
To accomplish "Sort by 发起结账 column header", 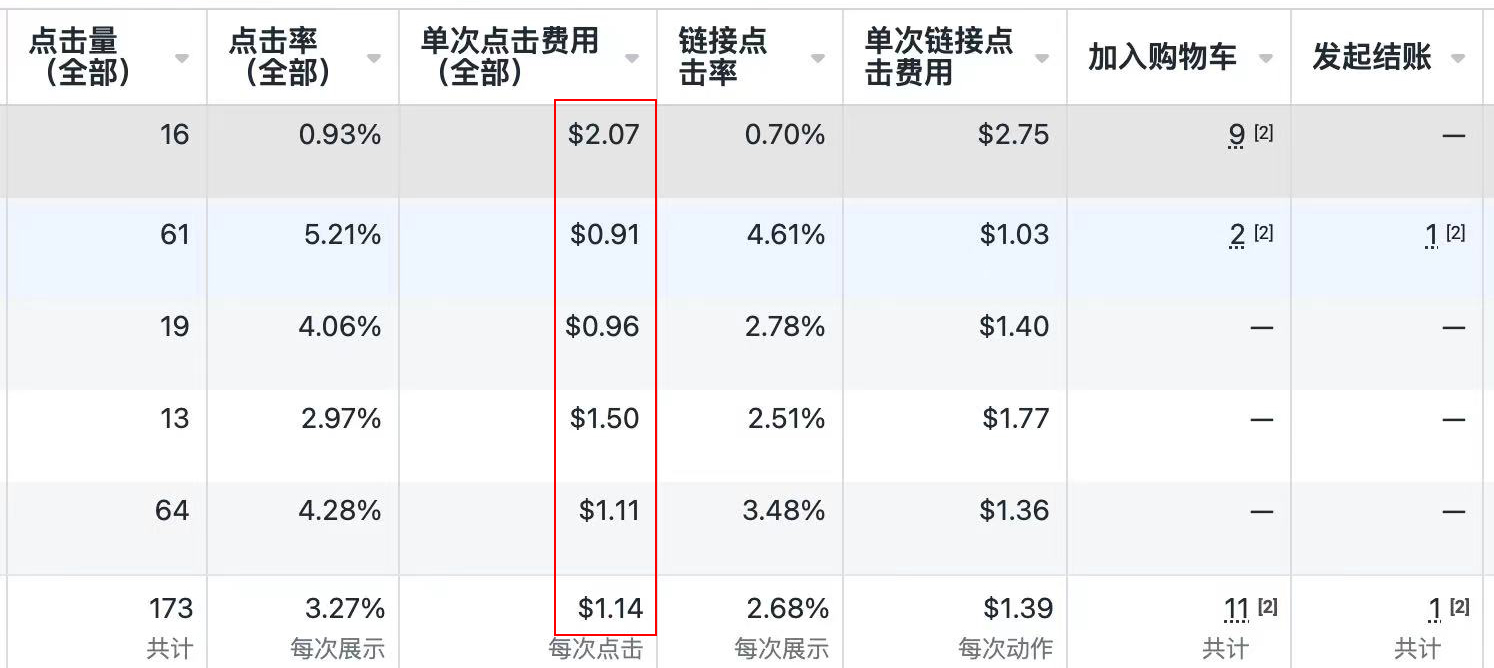I will click(x=1372, y=58).
